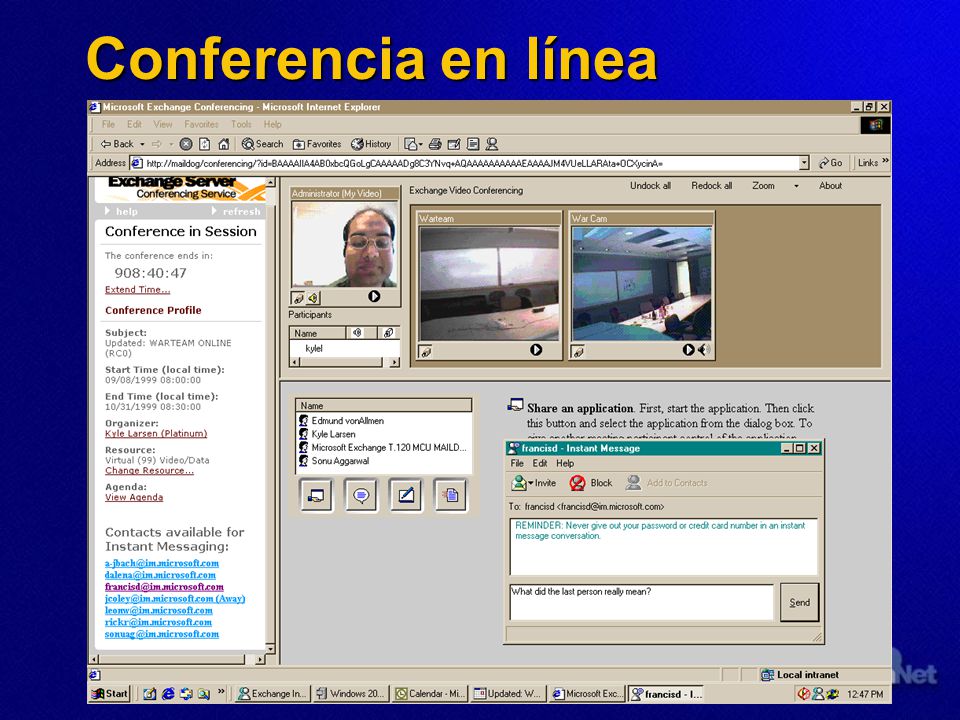Open the Favorites menu in the browser menu bar

[x=201, y=124]
